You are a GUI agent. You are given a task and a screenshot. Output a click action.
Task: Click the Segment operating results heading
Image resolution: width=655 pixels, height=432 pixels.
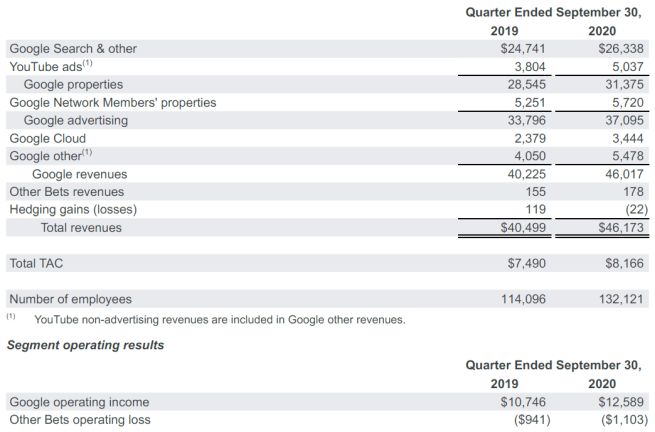pos(86,345)
